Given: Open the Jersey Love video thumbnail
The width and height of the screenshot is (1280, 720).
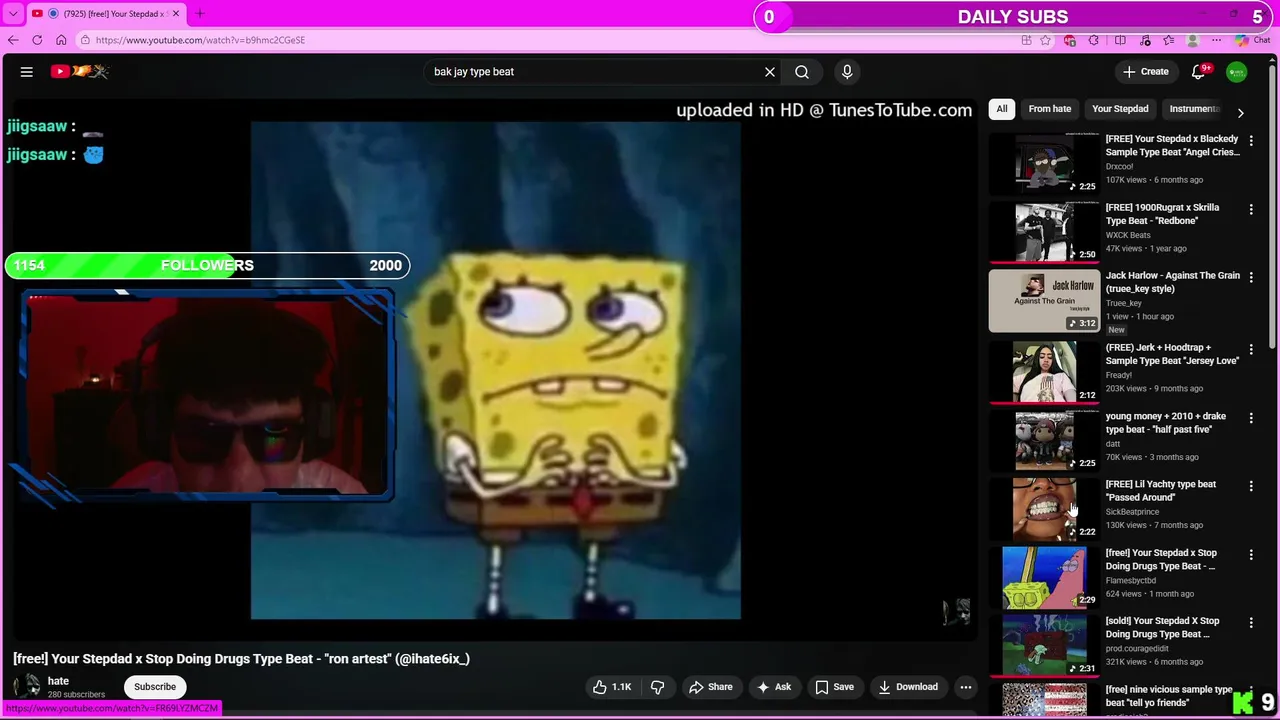Looking at the screenshot, I should (x=1044, y=372).
